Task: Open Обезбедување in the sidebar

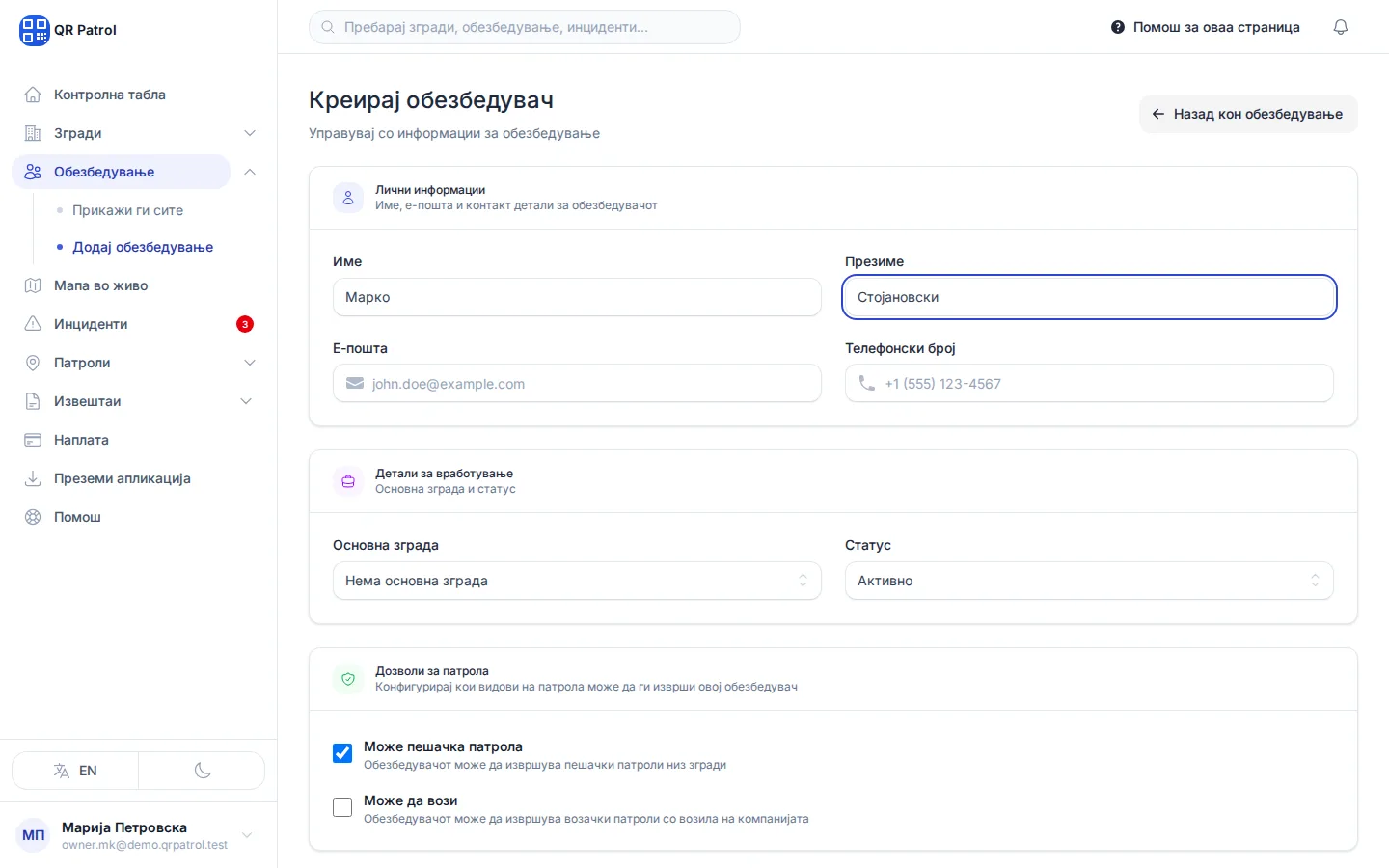Action: point(121,172)
